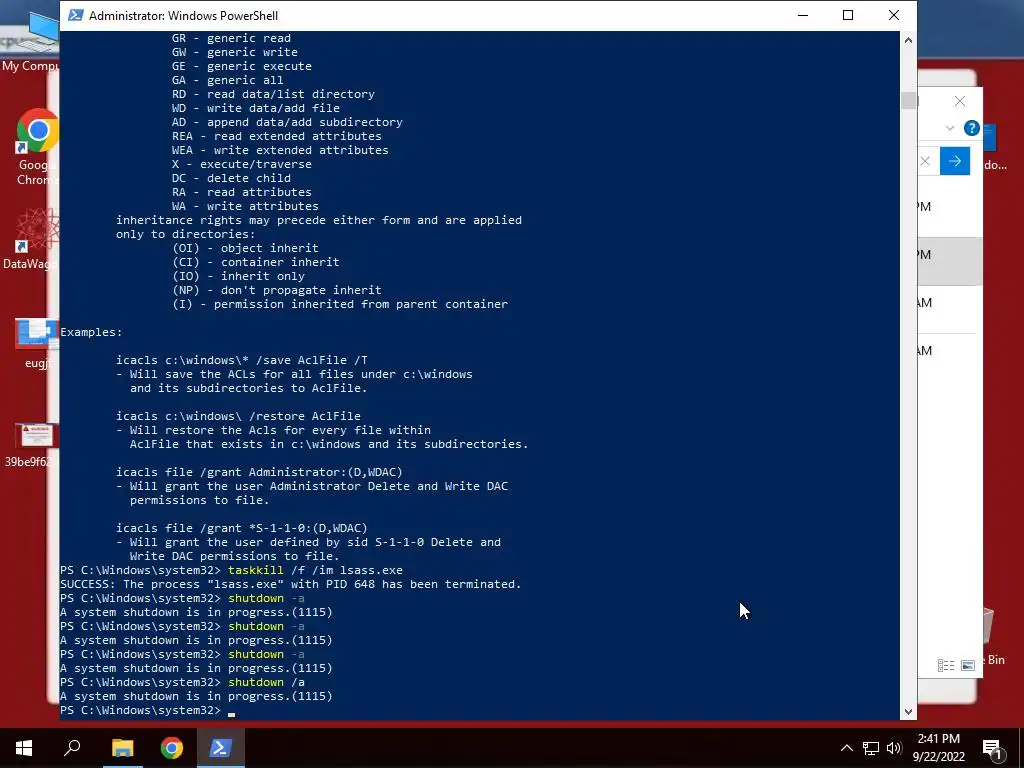Click the 'Examples:' heading text
Viewport: 1024px width, 768px height.
coord(91,332)
